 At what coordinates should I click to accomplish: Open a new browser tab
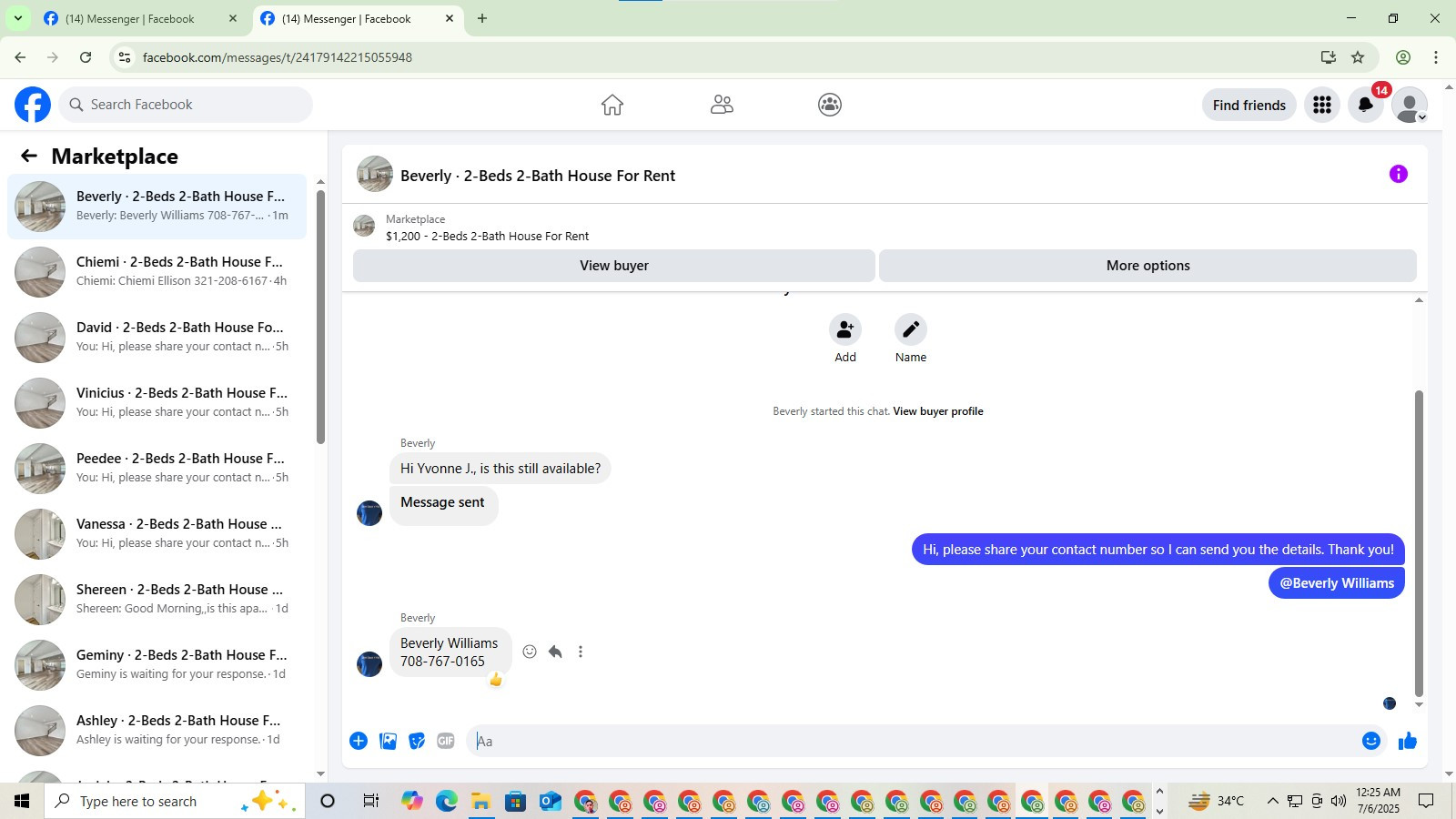(482, 18)
